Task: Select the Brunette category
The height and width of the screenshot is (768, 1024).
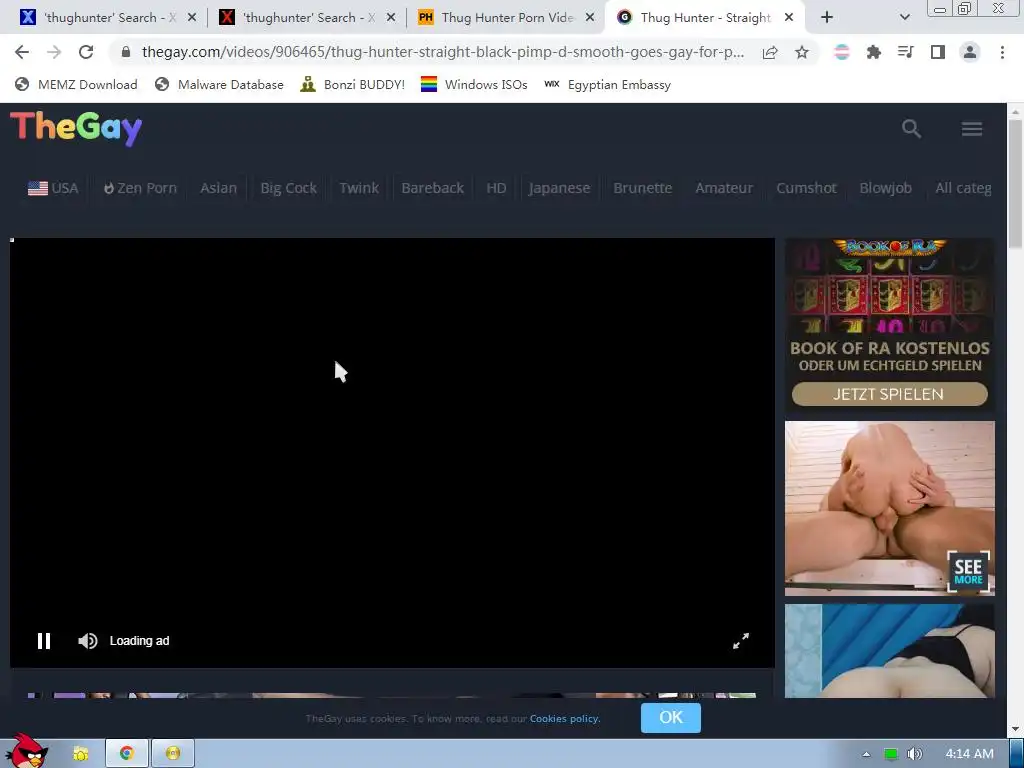Action: coord(643,188)
